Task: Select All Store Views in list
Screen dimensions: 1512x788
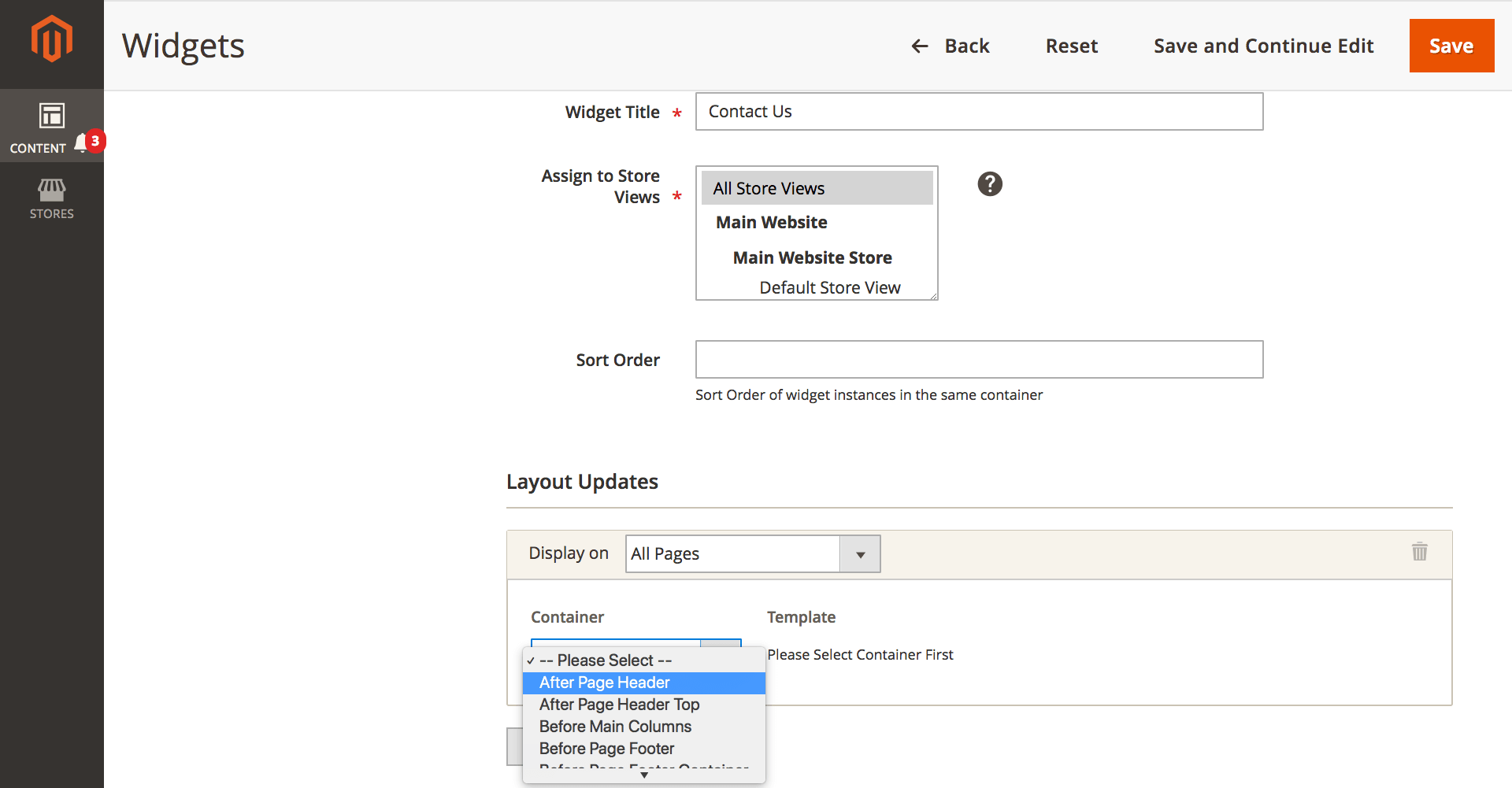Action: click(817, 188)
